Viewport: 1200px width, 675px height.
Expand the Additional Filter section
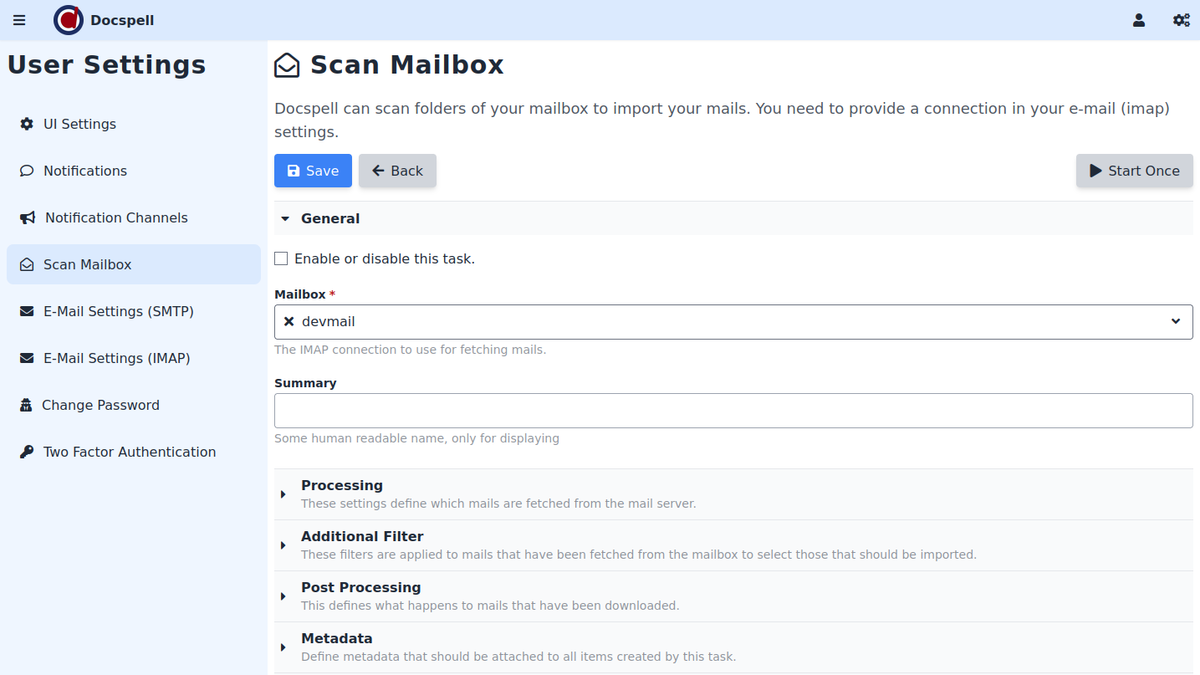click(361, 537)
